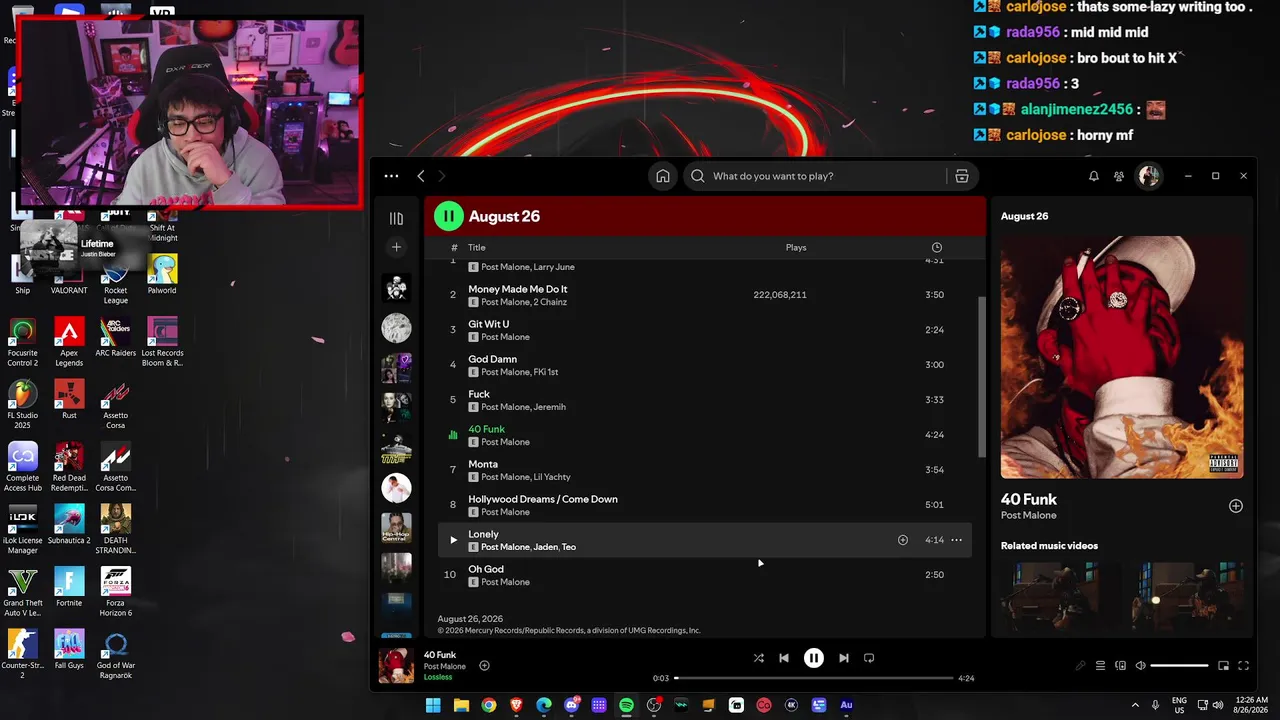Open Spotify Home
1280x720 pixels.
coord(663,176)
